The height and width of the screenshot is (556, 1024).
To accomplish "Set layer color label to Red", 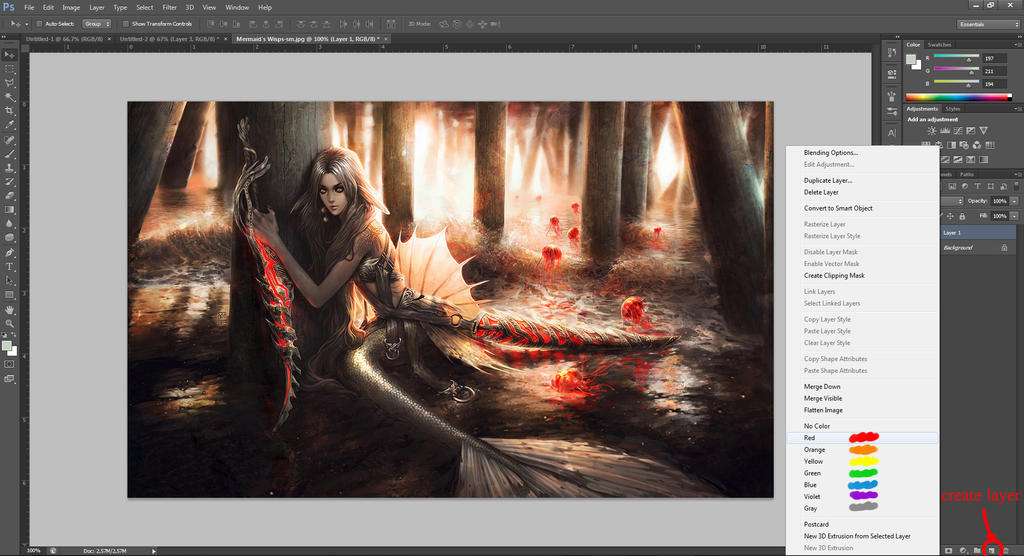I will pos(862,438).
